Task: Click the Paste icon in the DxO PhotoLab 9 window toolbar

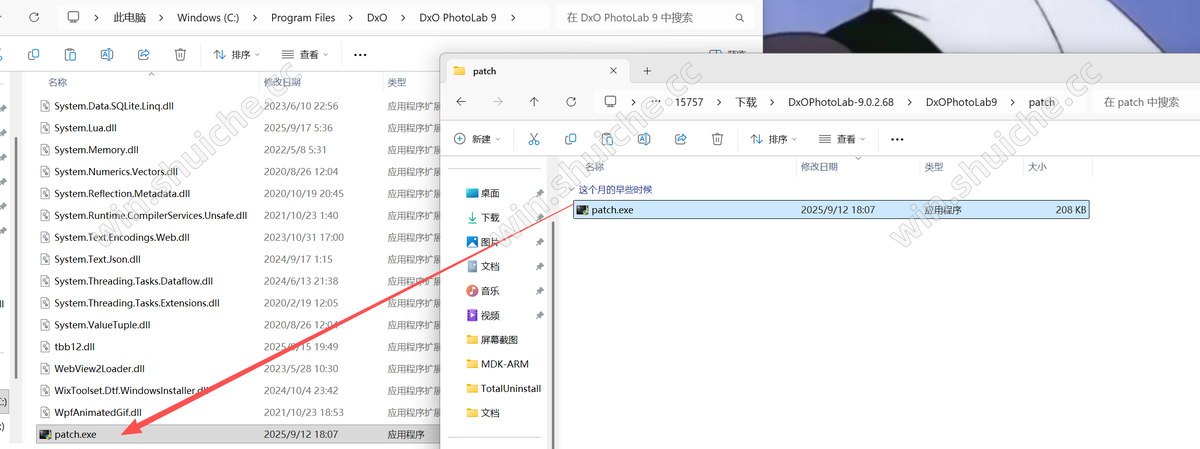Action: (x=70, y=55)
